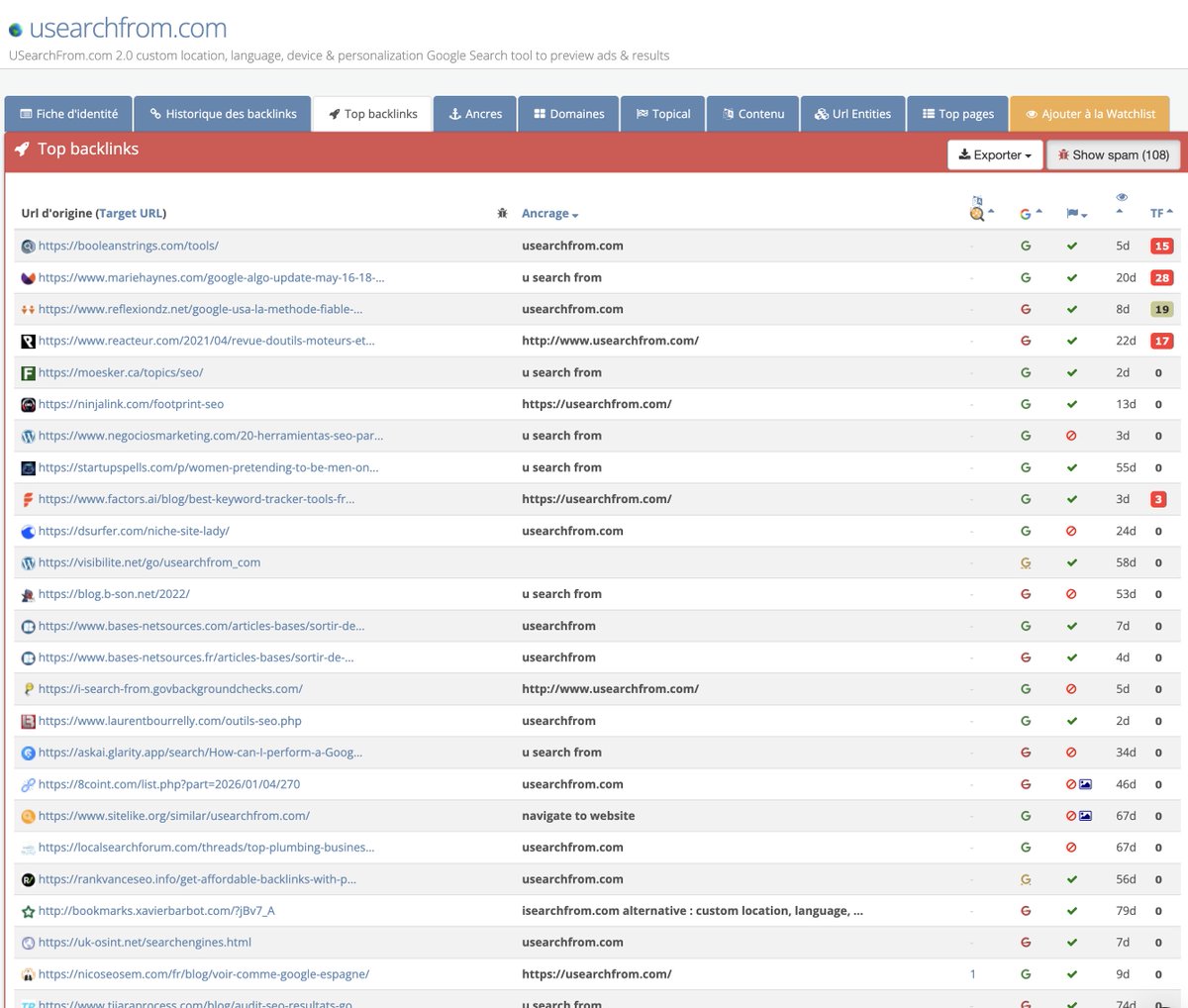Click the '58d' value in visibilite.net row
The width and height of the screenshot is (1188, 1008).
(x=1126, y=562)
